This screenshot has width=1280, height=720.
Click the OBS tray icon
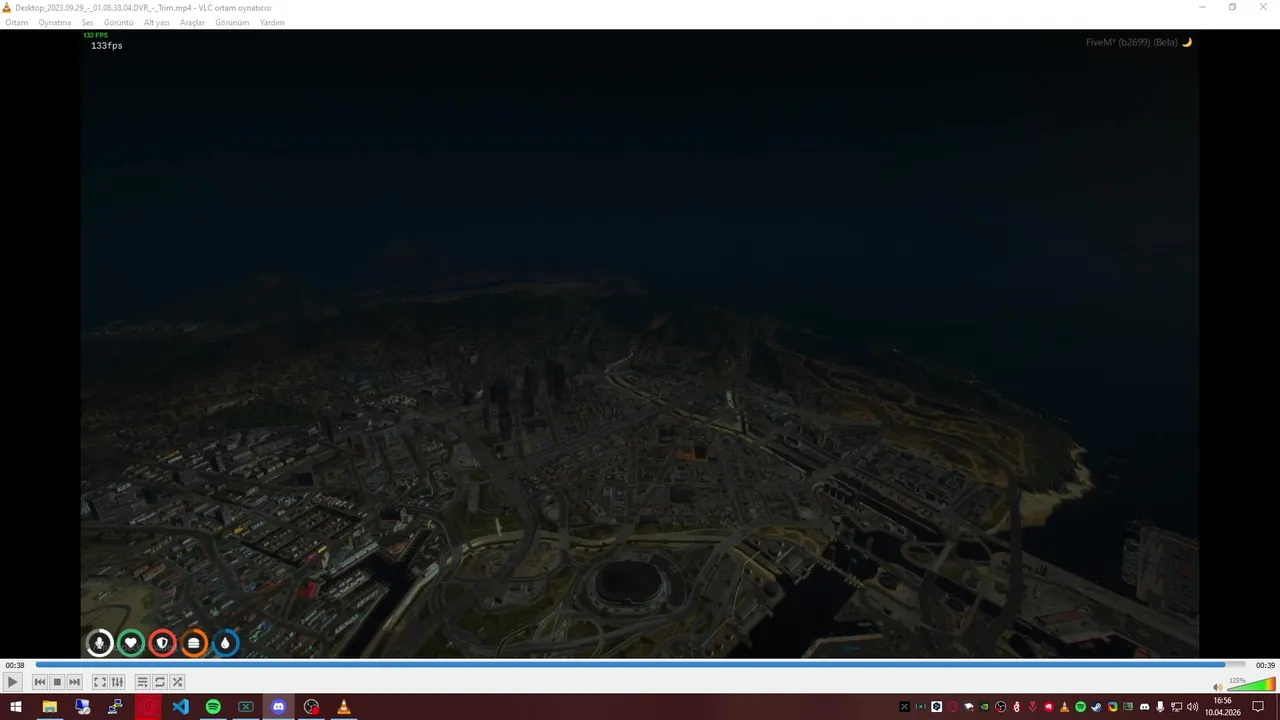(1000, 707)
